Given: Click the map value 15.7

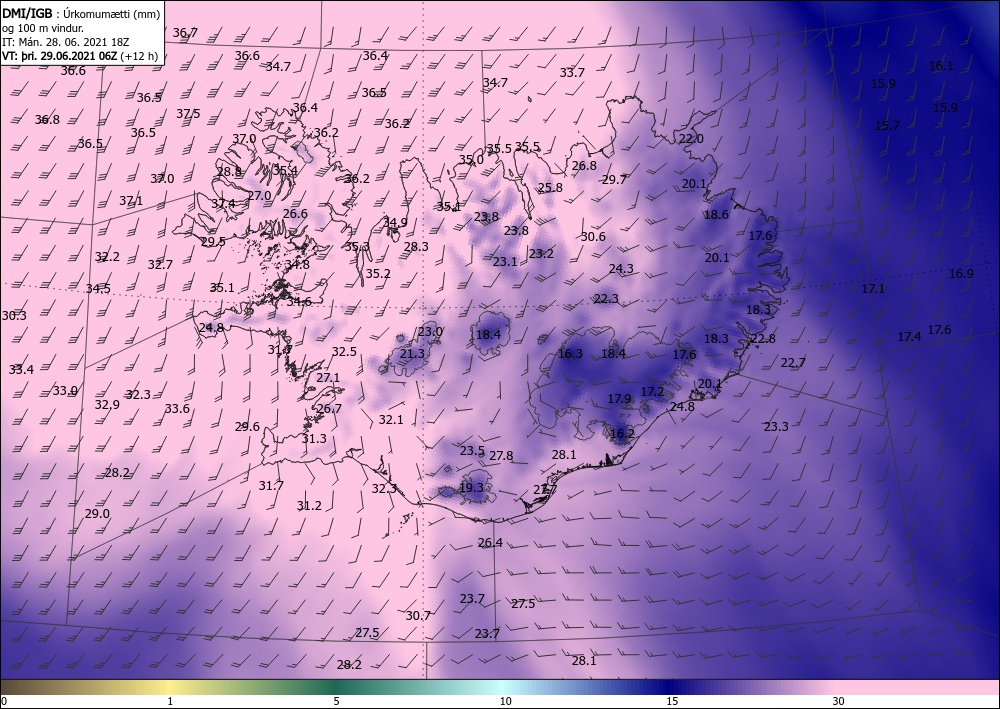Looking at the screenshot, I should tap(887, 126).
